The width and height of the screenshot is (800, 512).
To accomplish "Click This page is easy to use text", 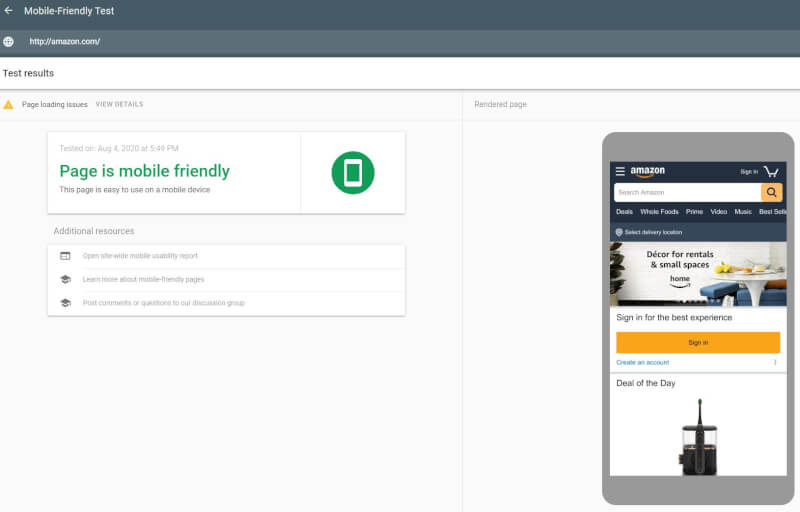I will pyautogui.click(x=135, y=190).
